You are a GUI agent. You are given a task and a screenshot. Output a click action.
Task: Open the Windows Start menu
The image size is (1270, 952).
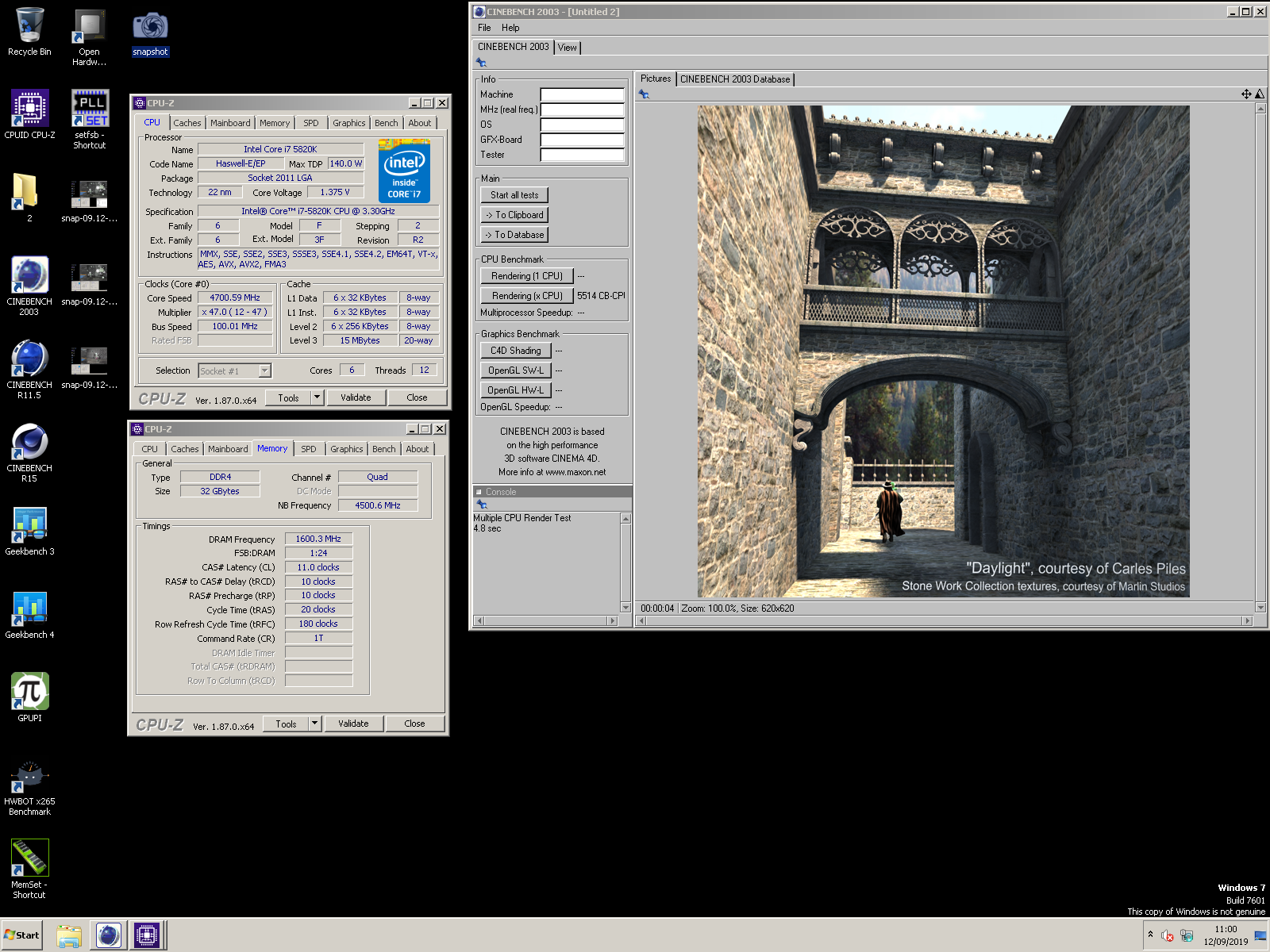(21, 935)
